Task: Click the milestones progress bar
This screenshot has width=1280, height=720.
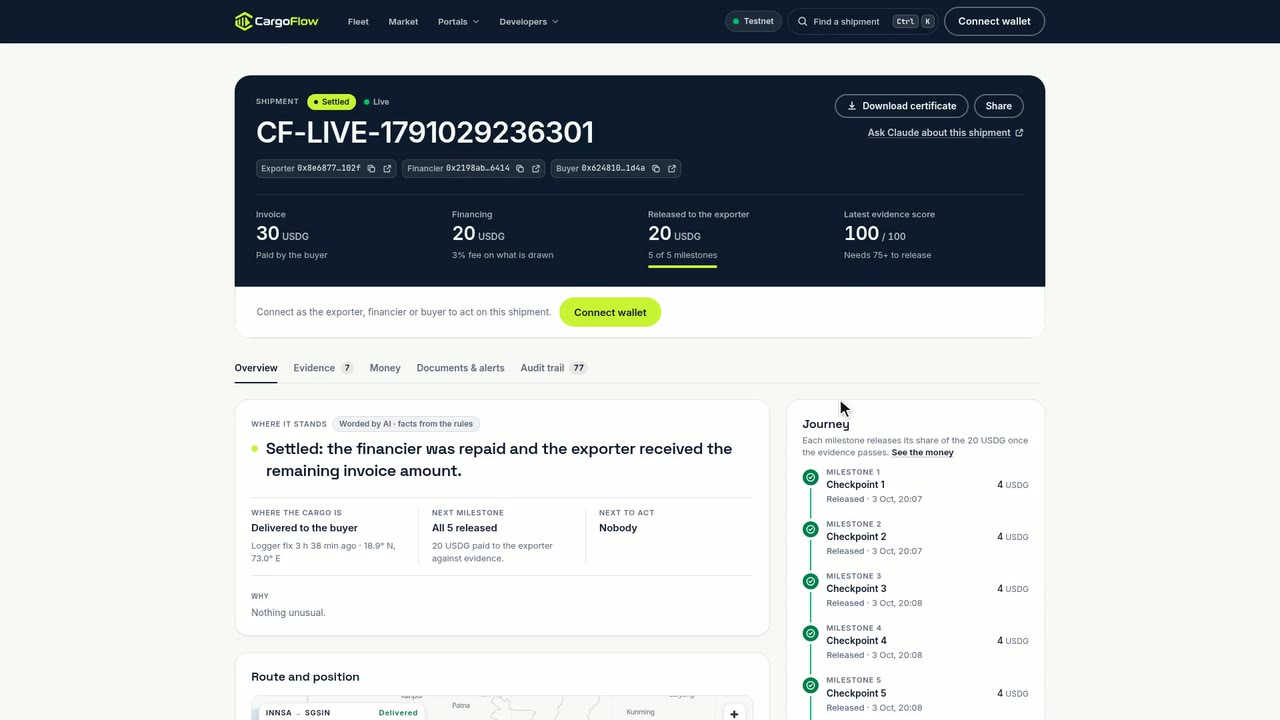Action: (x=682, y=267)
